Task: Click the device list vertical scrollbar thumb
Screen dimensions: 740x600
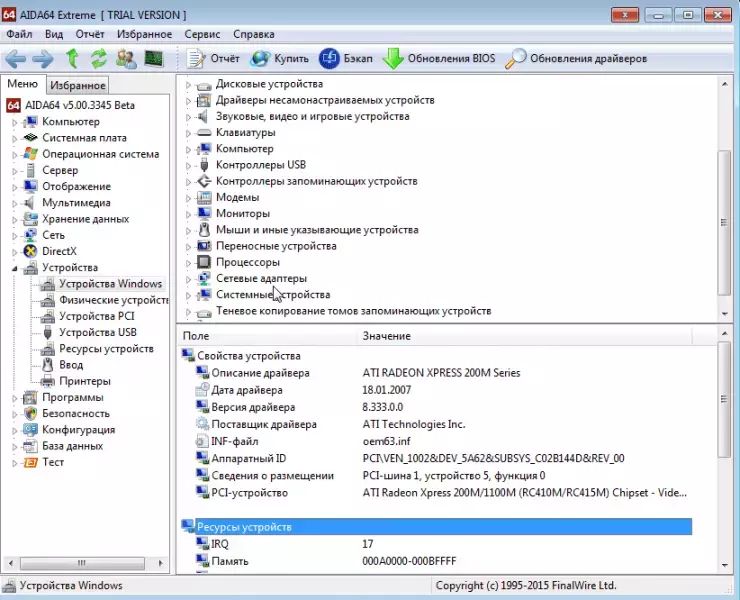Action: 724,222
